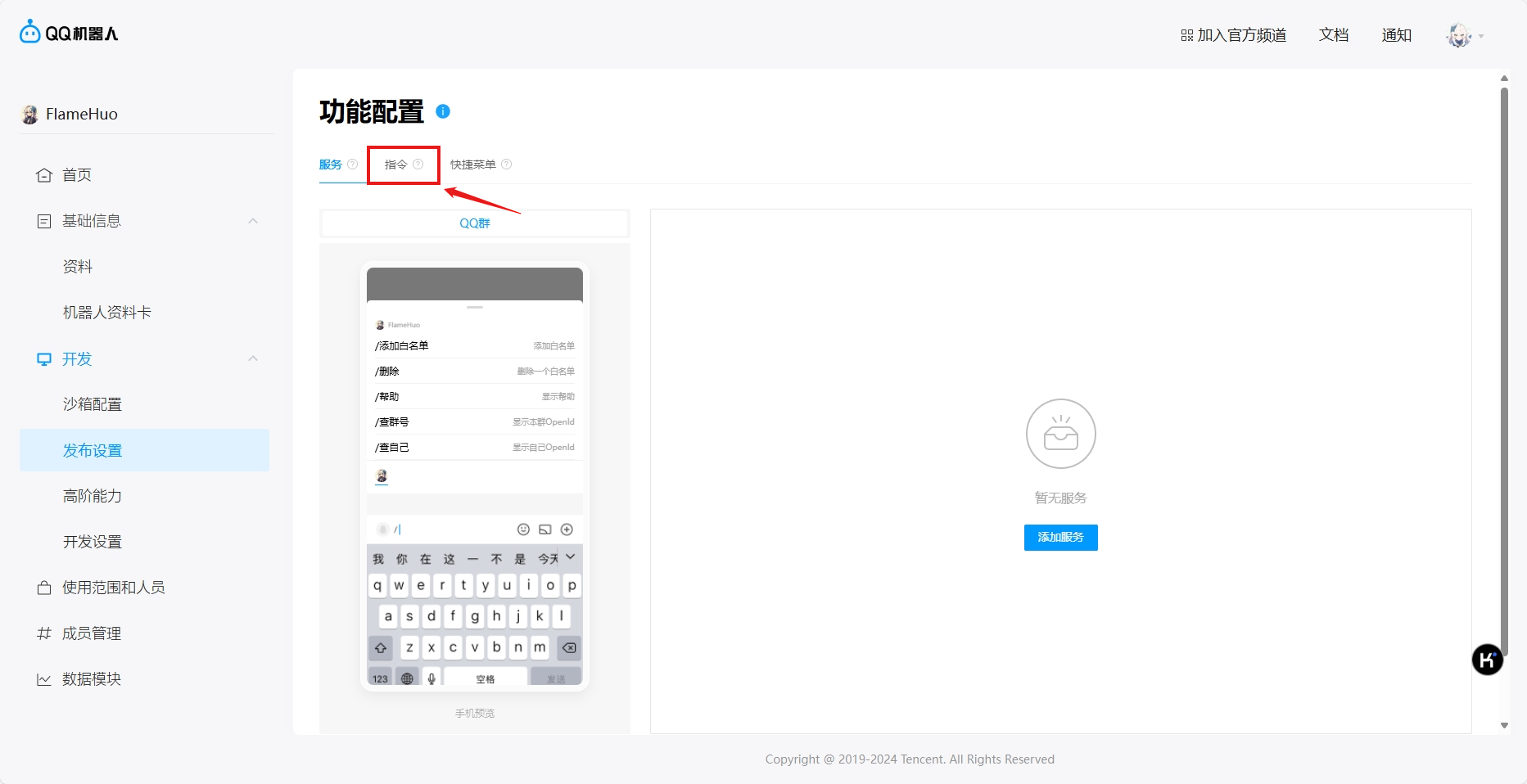Open the 文档 page
Screen dimensions: 1527x784
tap(1334, 35)
